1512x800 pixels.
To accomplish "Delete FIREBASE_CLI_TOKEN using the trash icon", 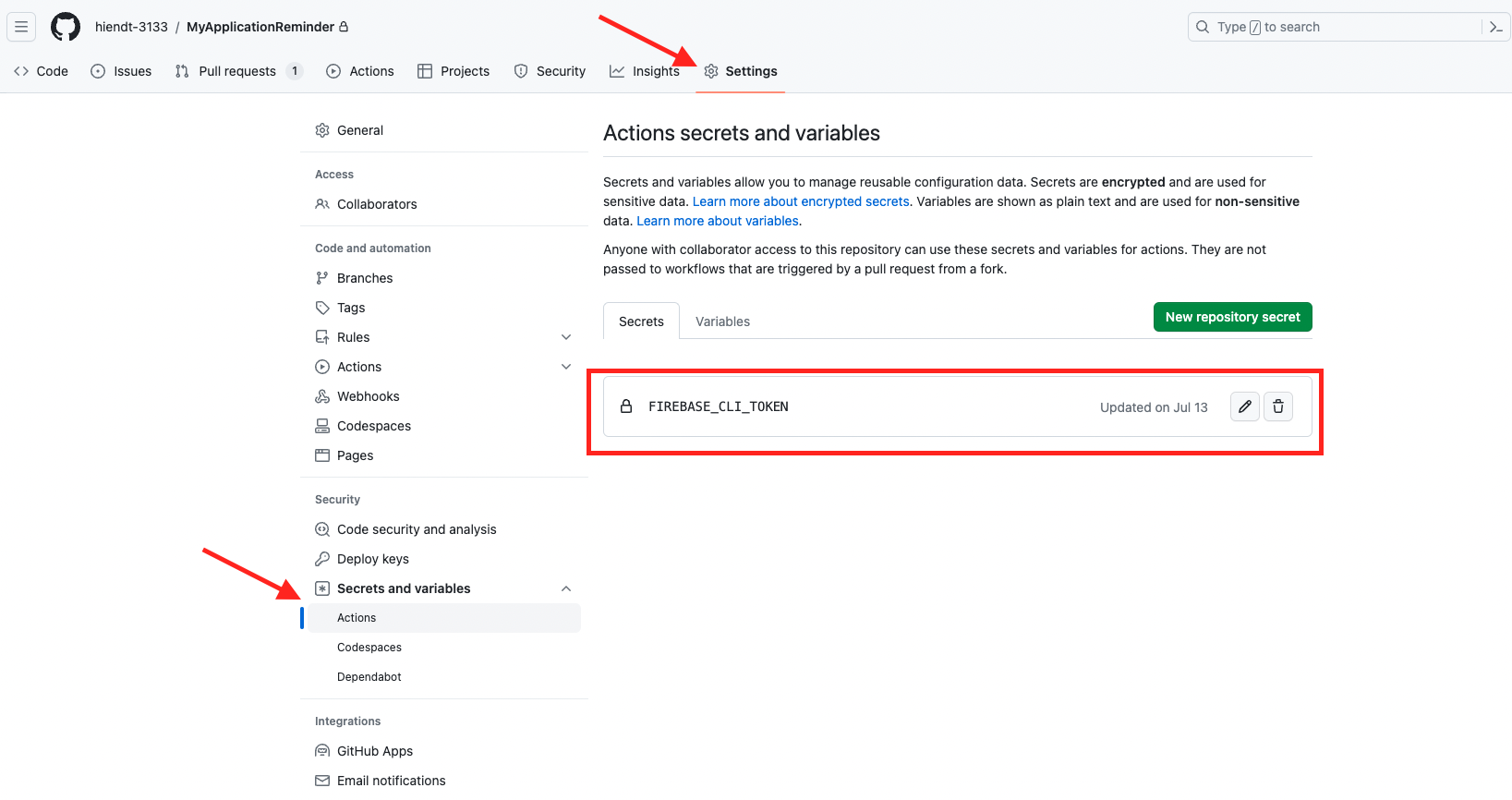I will [x=1277, y=406].
